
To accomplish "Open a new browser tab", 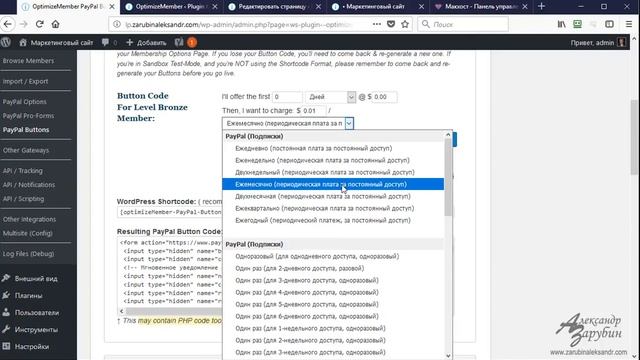I will point(541,7).
